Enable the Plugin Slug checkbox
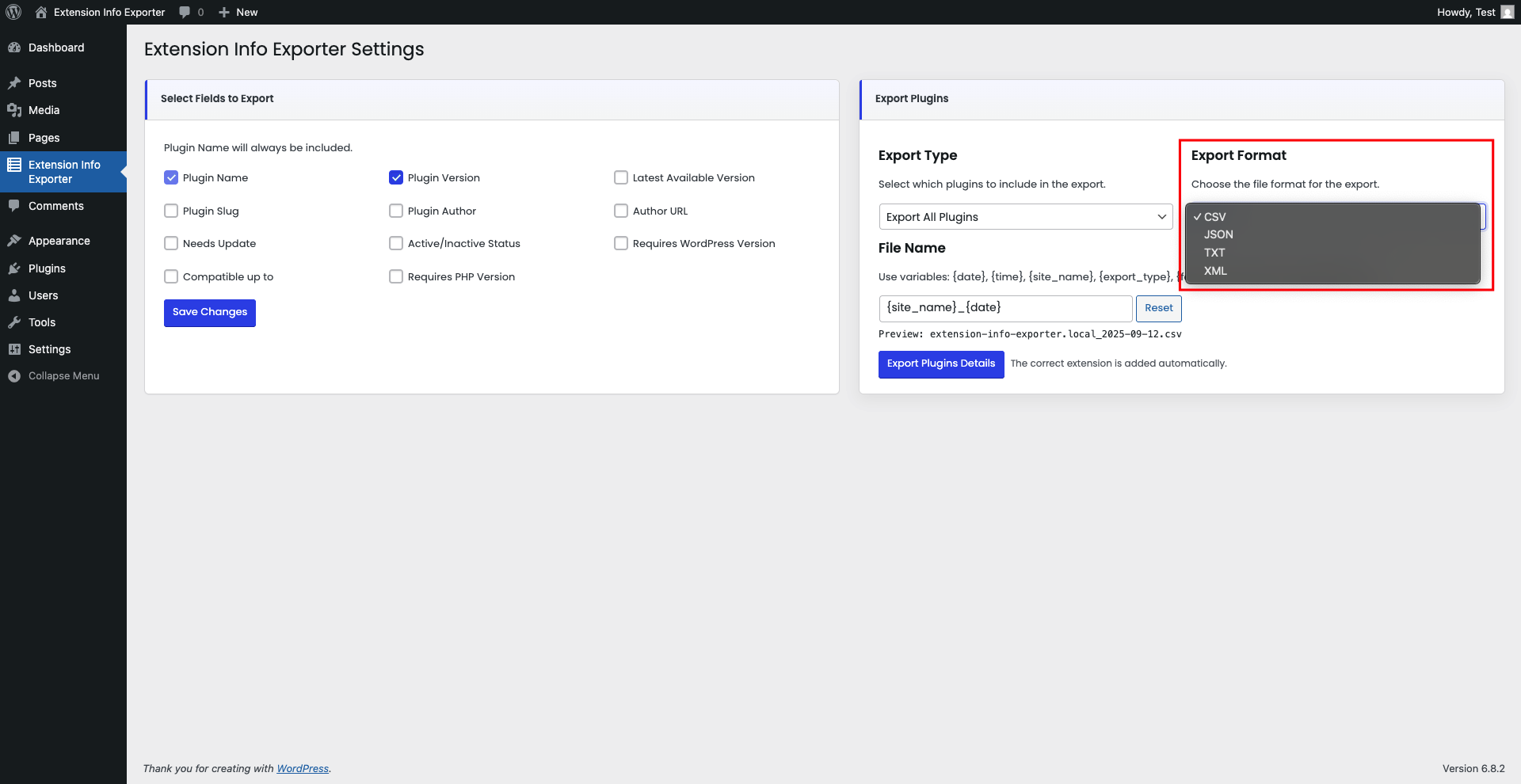Image resolution: width=1521 pixels, height=784 pixels. click(x=171, y=211)
